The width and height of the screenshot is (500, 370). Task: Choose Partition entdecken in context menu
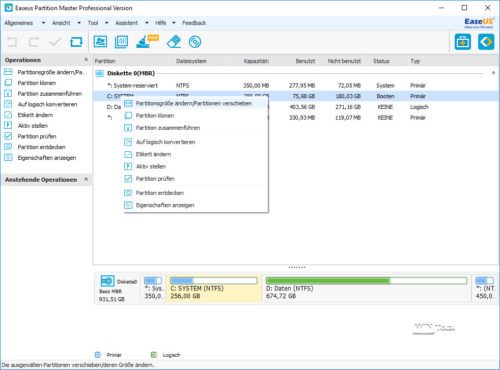[196, 193]
